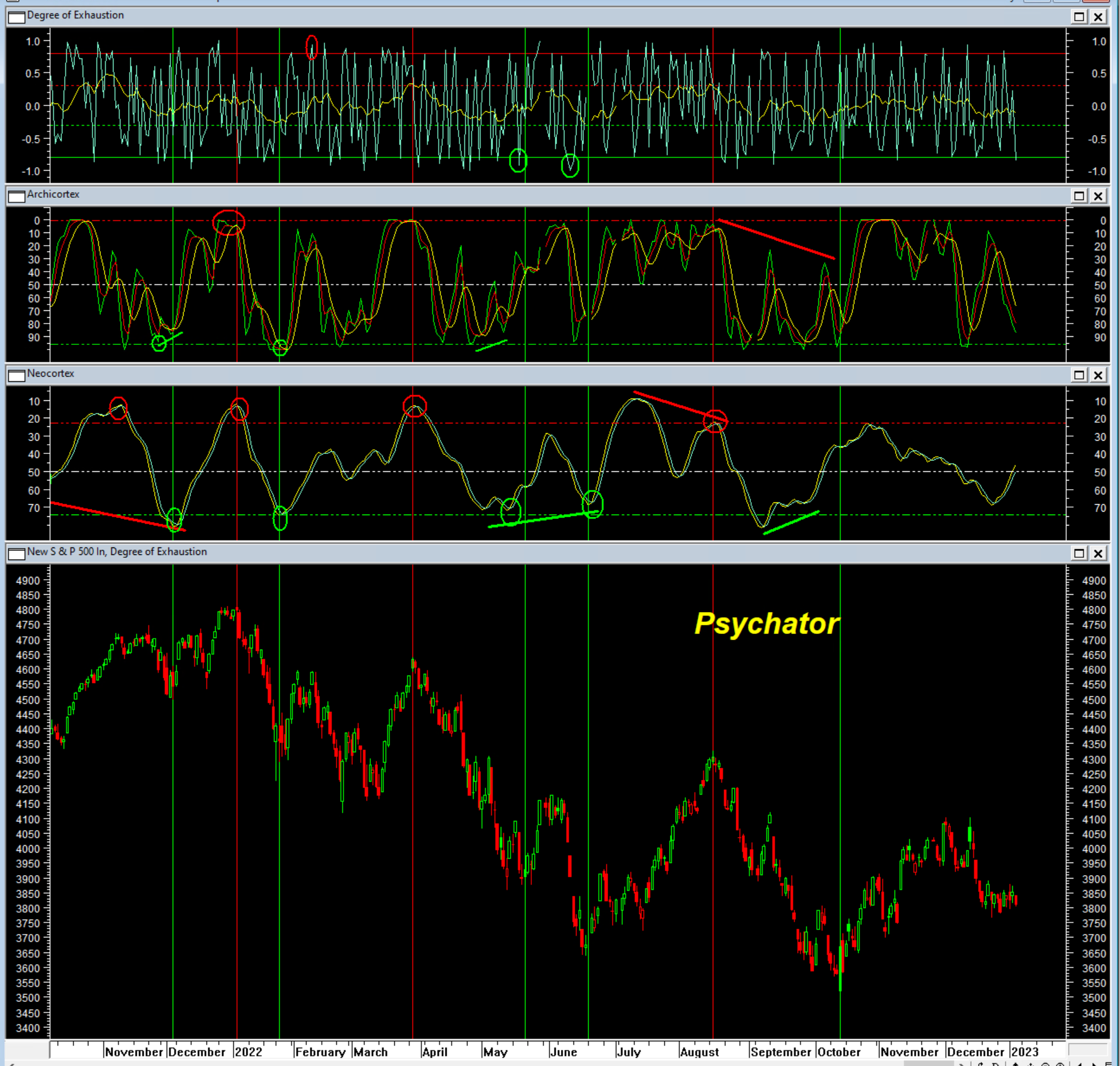Maximize the New S&P 500 price pane
The image size is (1120, 1066).
click(1078, 554)
